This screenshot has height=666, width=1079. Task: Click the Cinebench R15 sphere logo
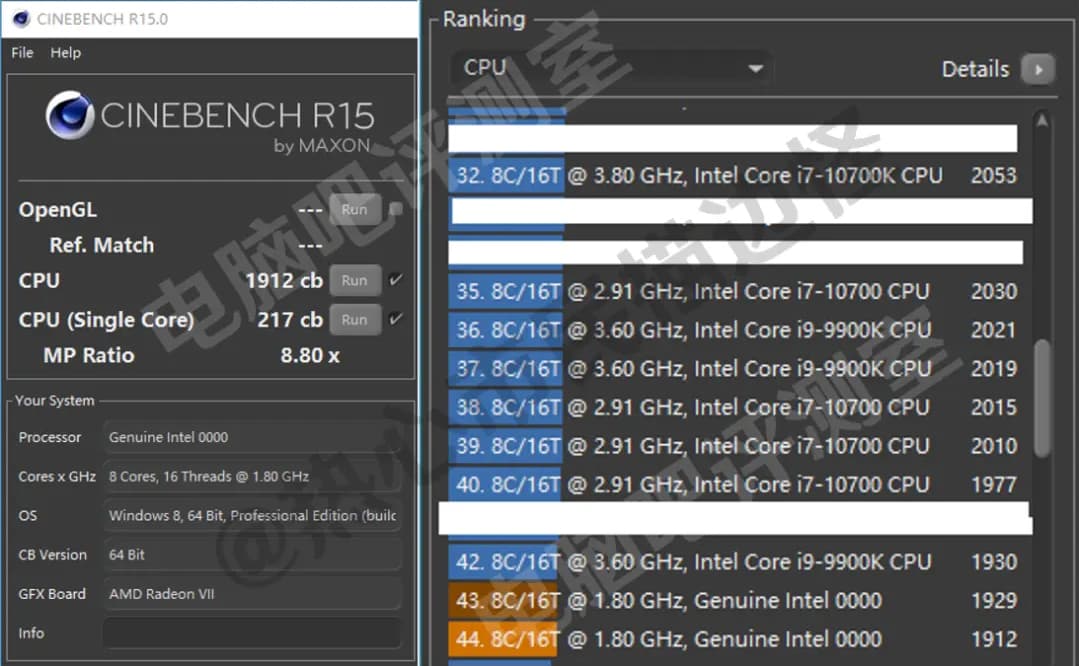70,115
